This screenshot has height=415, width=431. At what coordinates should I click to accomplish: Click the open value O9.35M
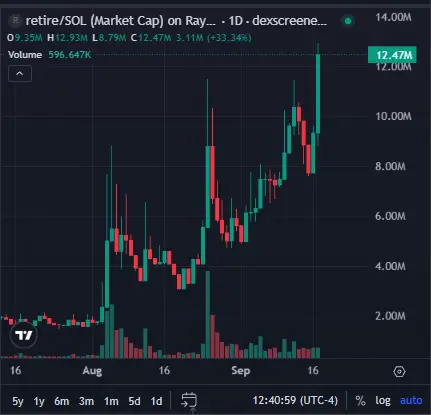coord(25,38)
